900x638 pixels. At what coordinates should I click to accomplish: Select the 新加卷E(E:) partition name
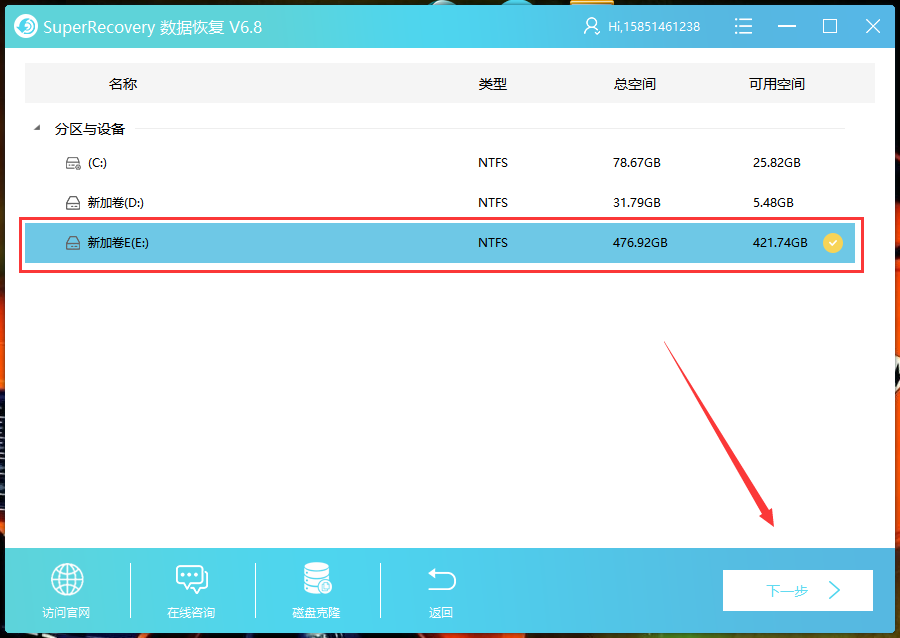(118, 243)
